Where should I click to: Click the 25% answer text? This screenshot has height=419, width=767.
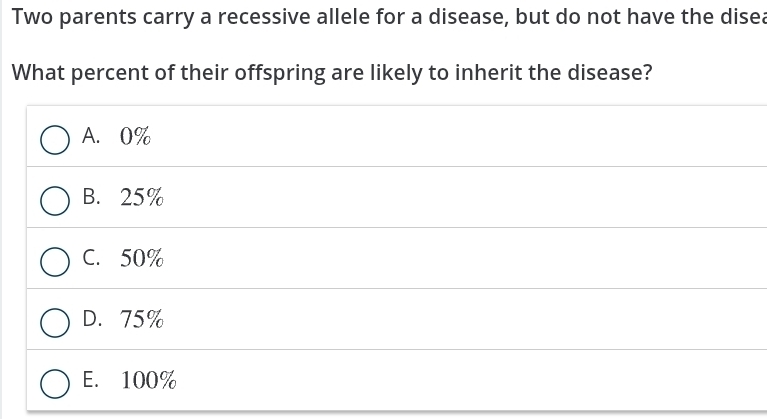click(x=142, y=198)
